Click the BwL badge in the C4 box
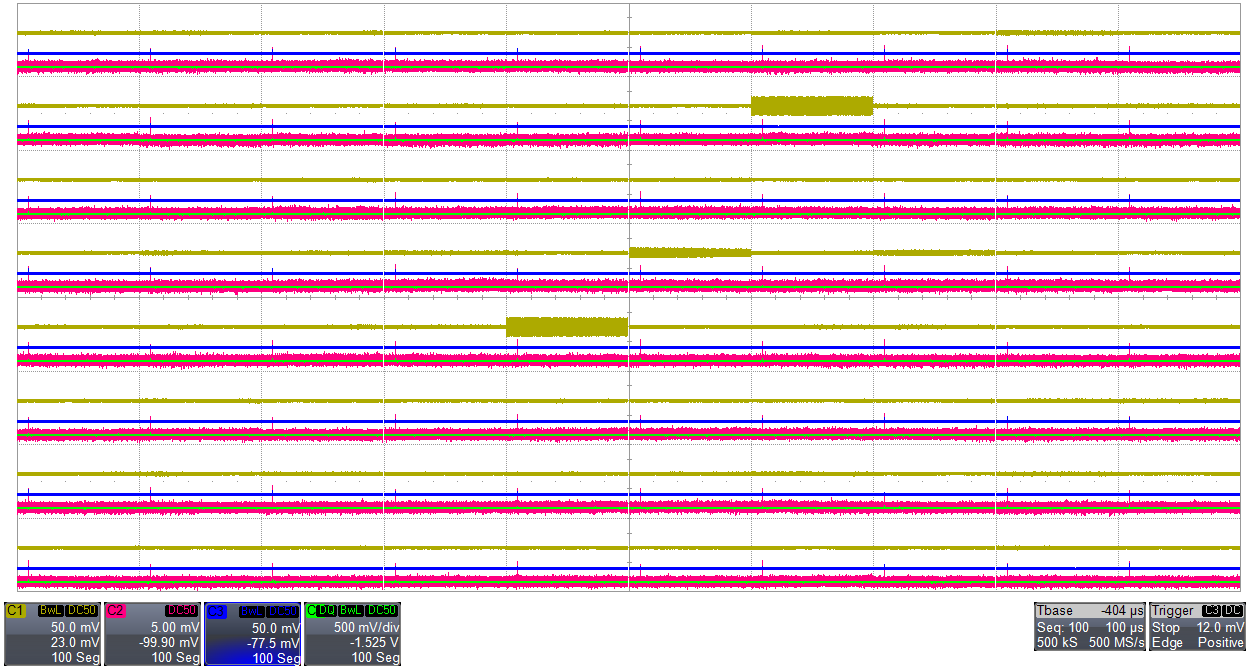The height and width of the screenshot is (667, 1251). pyautogui.click(x=349, y=610)
